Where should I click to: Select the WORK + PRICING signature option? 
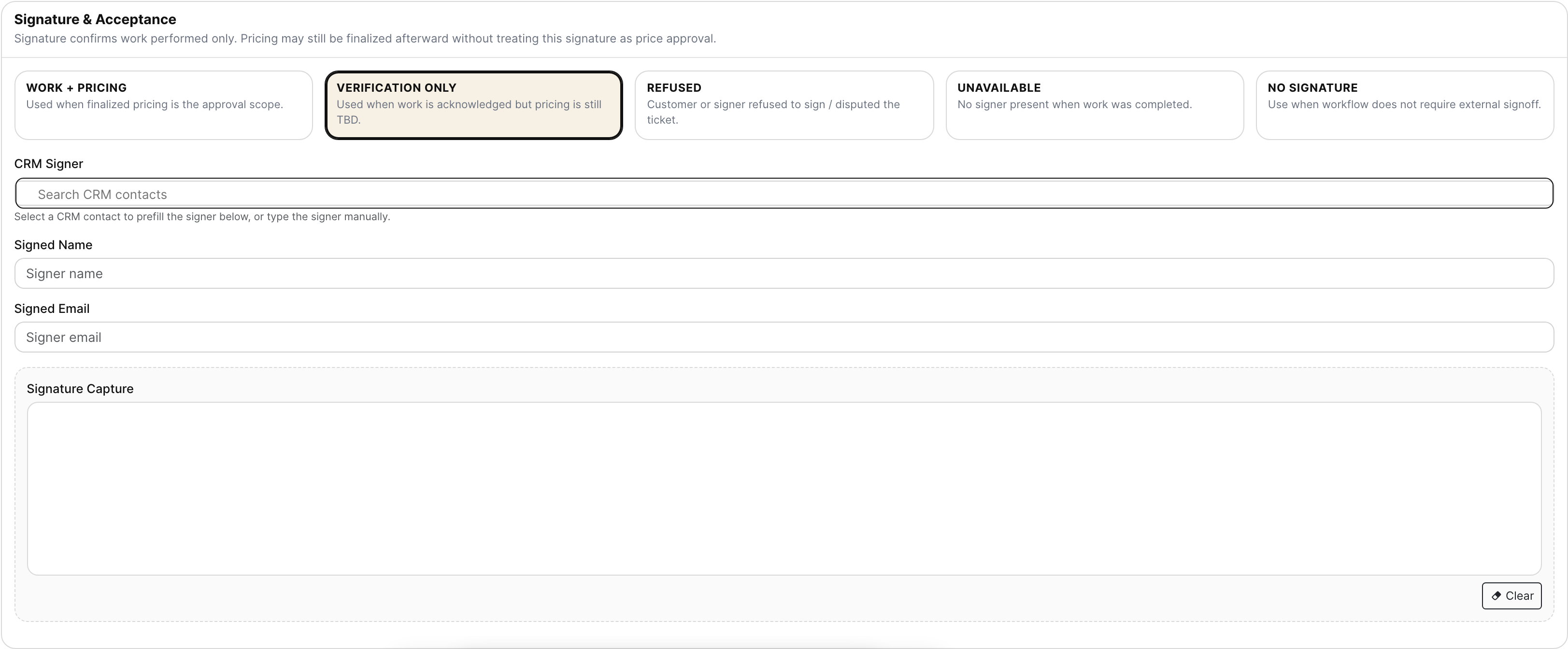163,105
